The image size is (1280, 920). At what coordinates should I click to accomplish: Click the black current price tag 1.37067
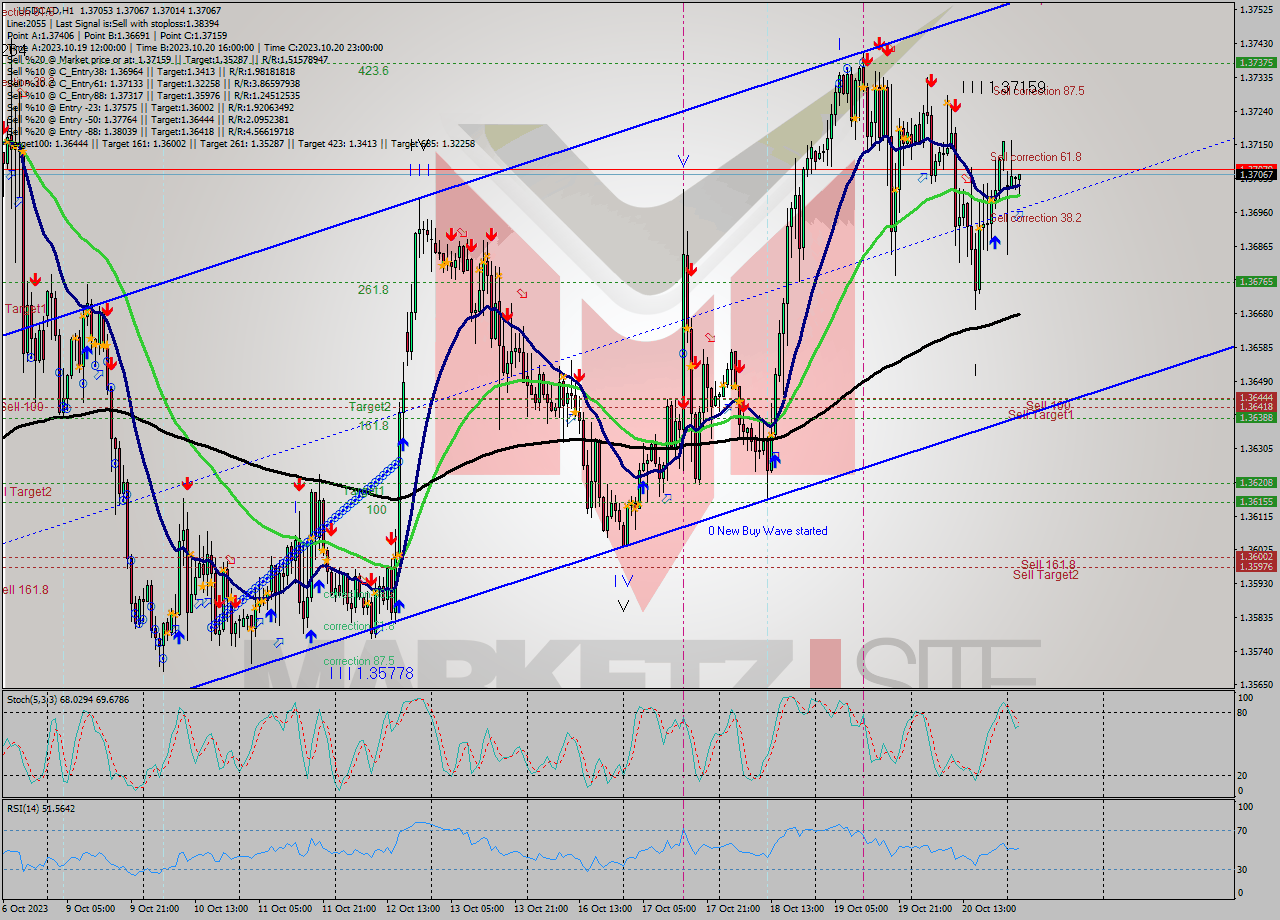coord(1258,172)
